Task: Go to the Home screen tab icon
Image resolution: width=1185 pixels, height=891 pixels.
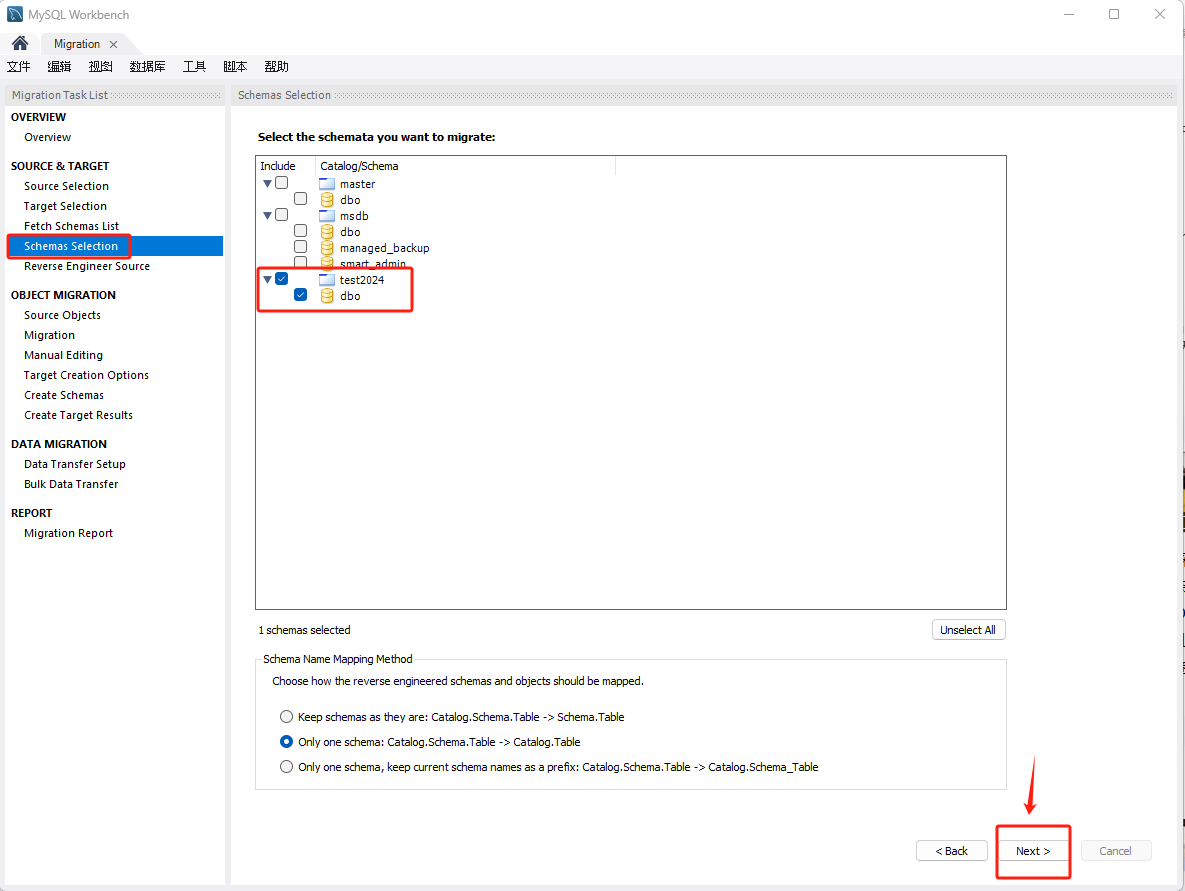Action: tap(19, 44)
